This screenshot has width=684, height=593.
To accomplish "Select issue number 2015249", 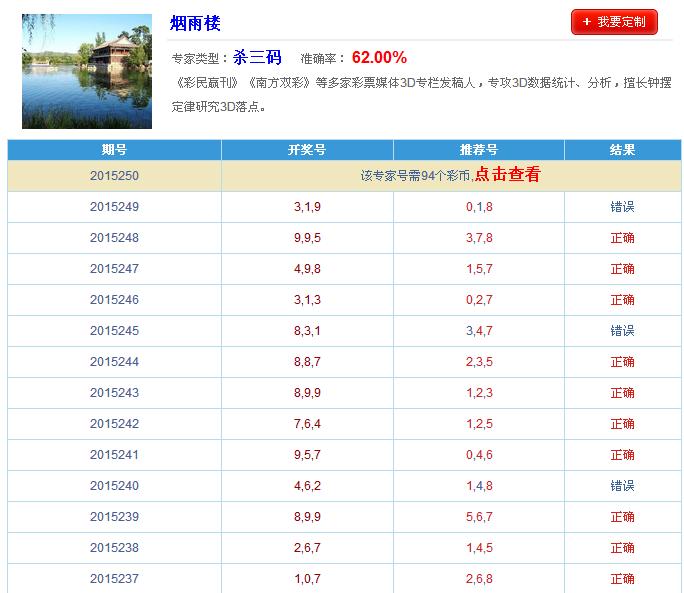I will [114, 207].
